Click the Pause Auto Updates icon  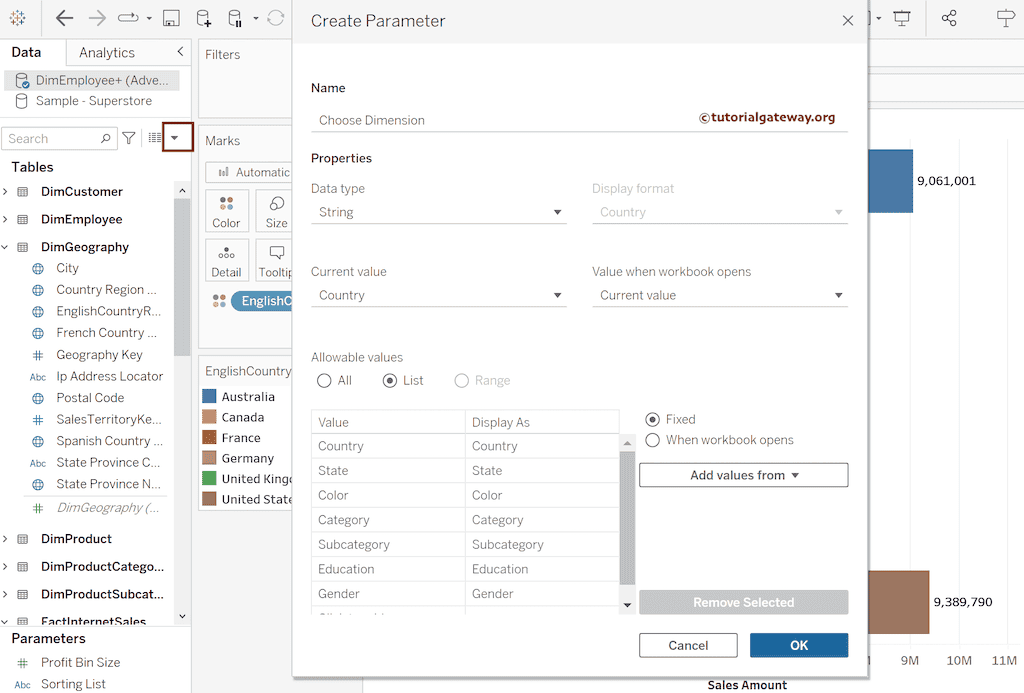click(x=235, y=18)
